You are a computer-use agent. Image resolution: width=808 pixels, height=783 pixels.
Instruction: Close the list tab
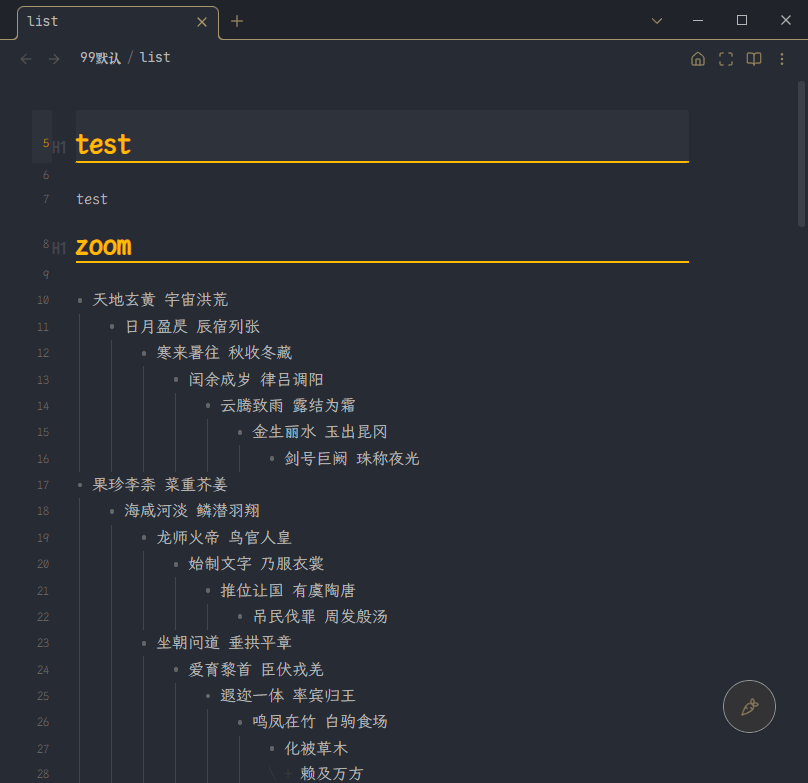[x=202, y=21]
